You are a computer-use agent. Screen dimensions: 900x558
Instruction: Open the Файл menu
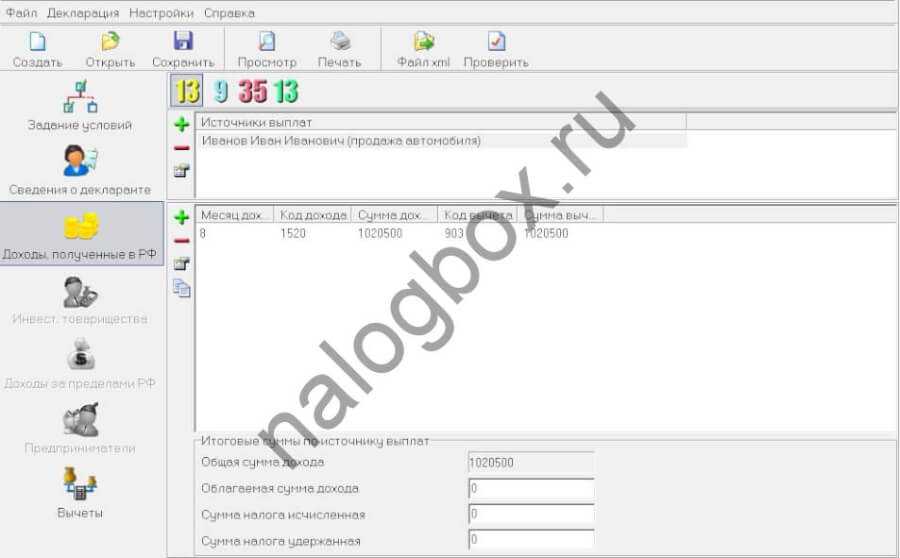coord(21,13)
